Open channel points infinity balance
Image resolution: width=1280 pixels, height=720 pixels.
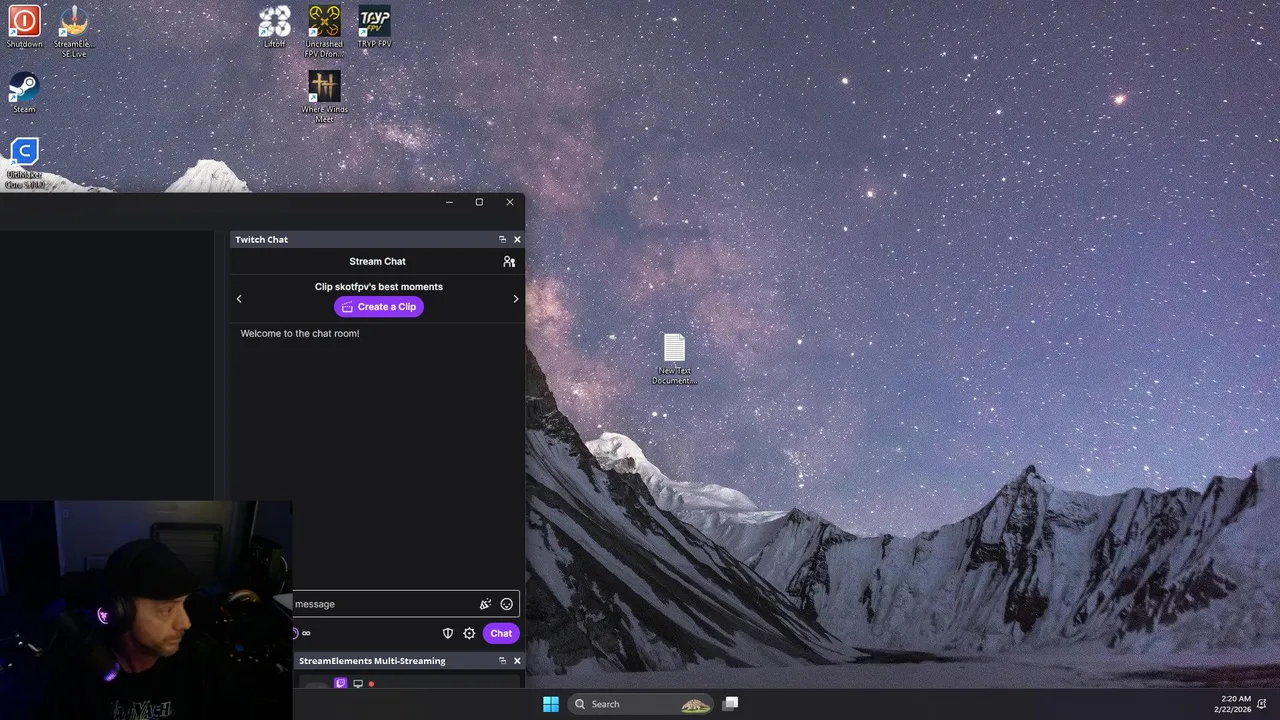click(301, 633)
